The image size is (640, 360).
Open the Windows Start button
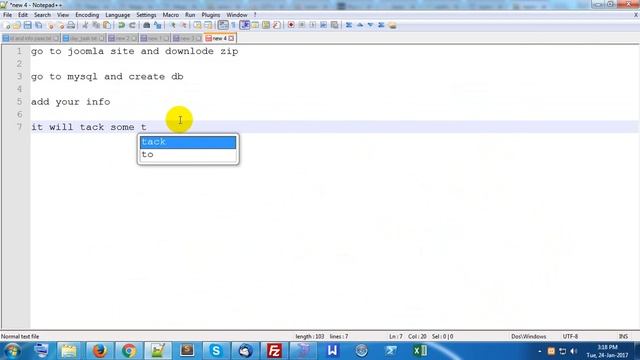(x=12, y=351)
